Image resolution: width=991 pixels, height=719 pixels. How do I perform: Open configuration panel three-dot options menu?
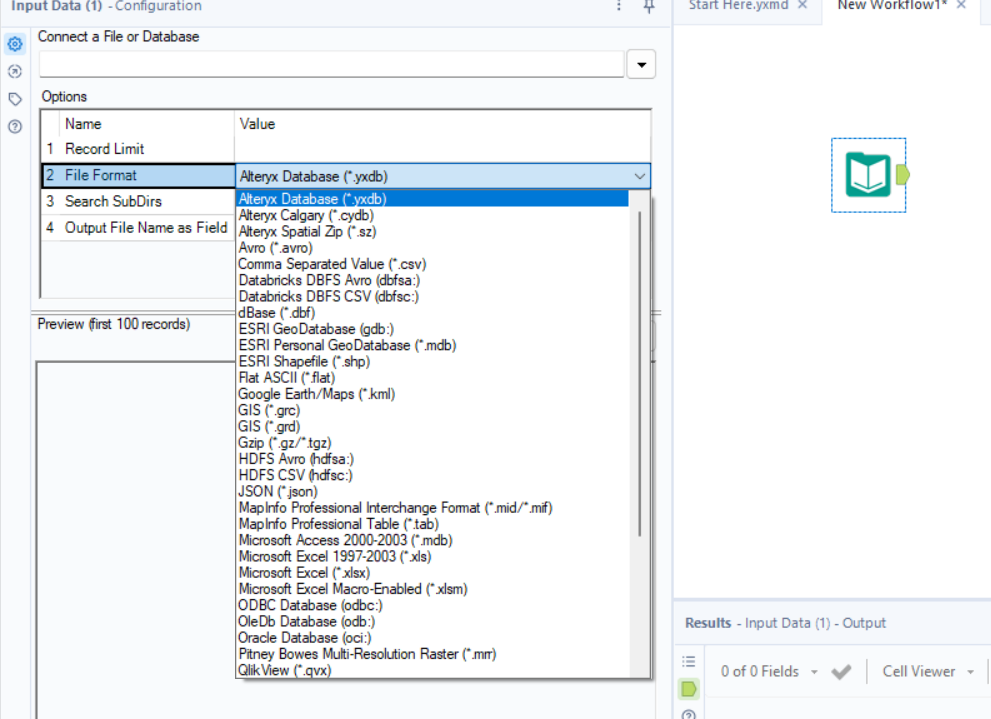coord(619,6)
